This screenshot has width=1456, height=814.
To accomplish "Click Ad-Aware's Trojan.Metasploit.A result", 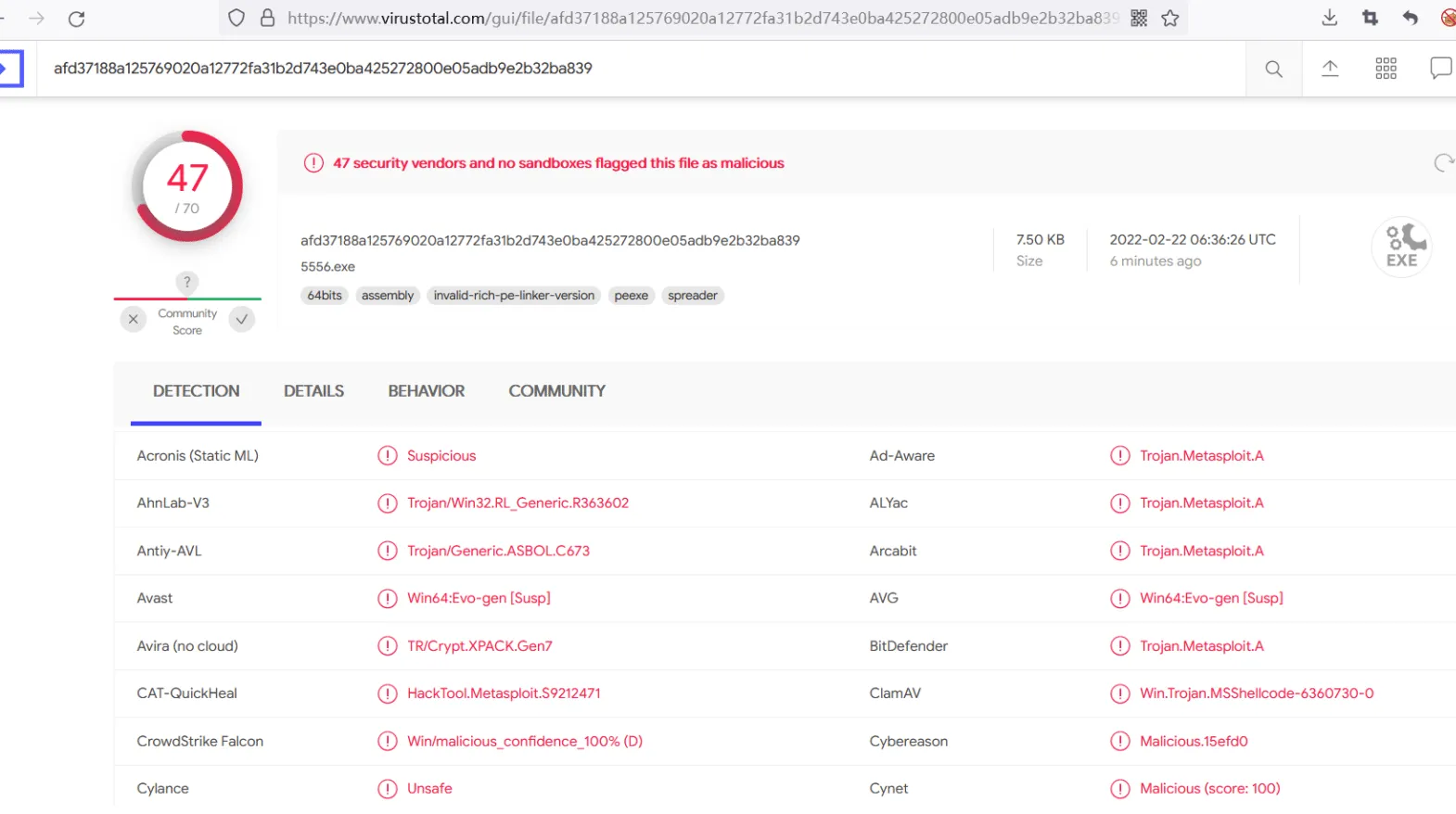I will (x=1202, y=456).
